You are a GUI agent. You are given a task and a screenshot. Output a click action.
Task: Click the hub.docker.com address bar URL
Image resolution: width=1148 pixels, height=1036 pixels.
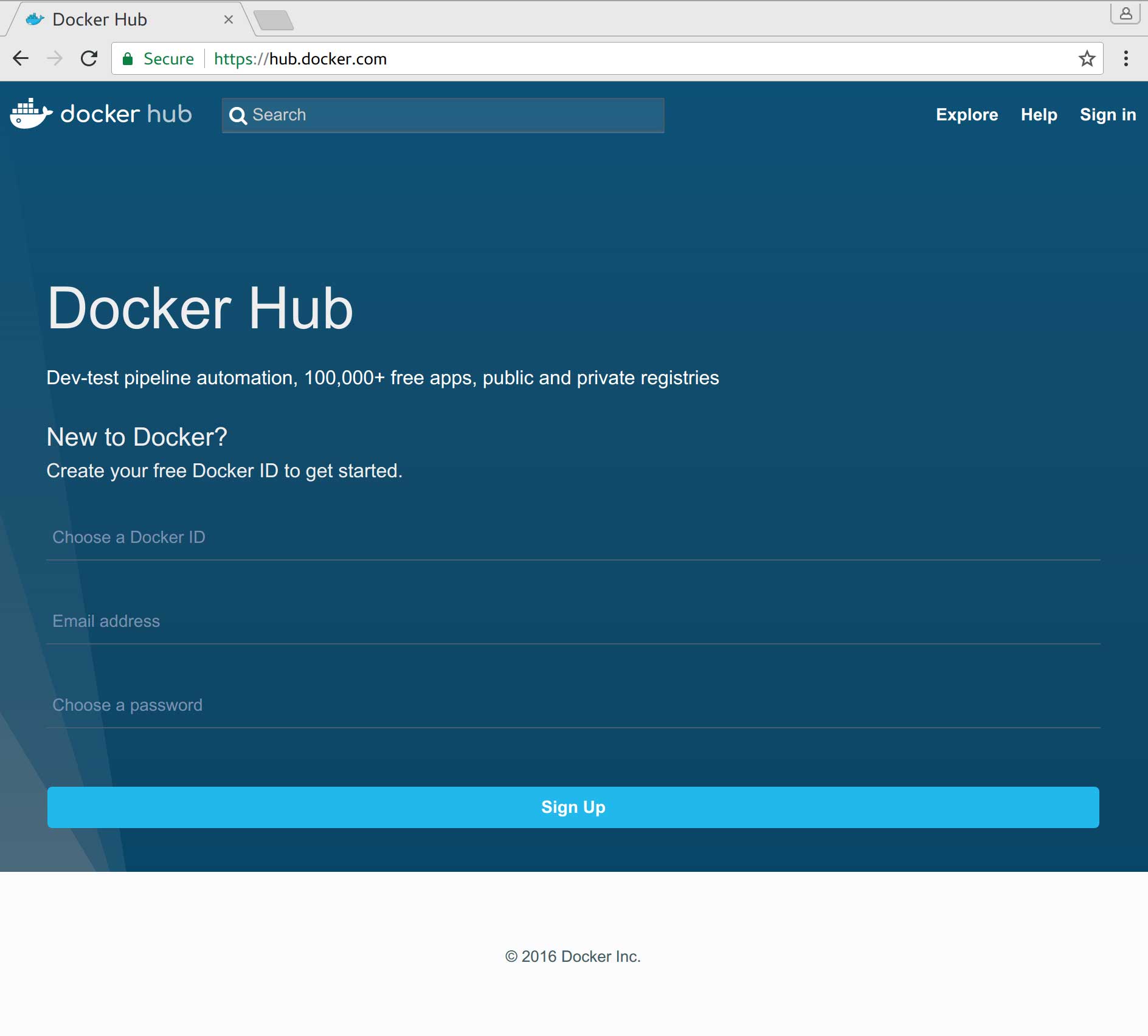[300, 59]
